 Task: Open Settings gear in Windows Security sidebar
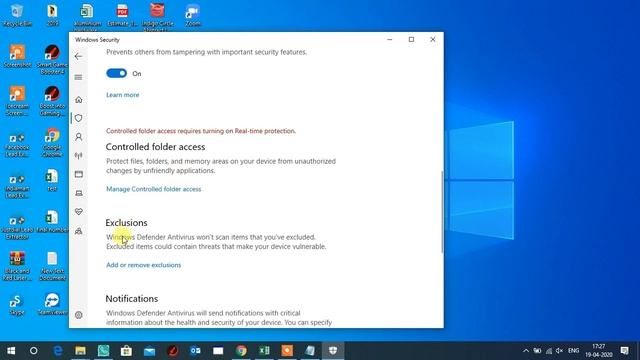click(78, 315)
